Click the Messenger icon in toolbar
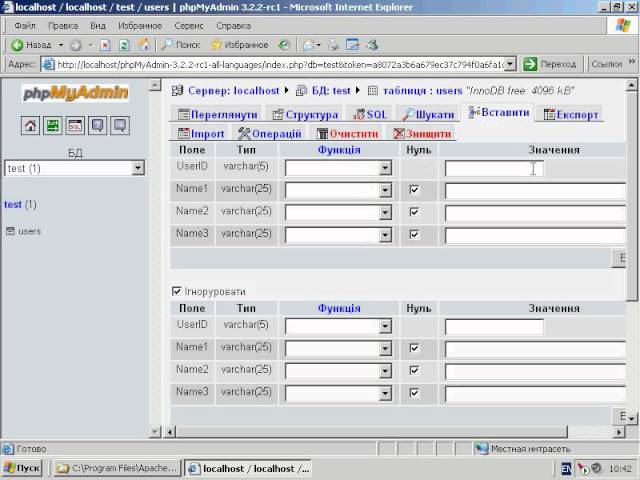The width and height of the screenshot is (640, 480). click(372, 45)
